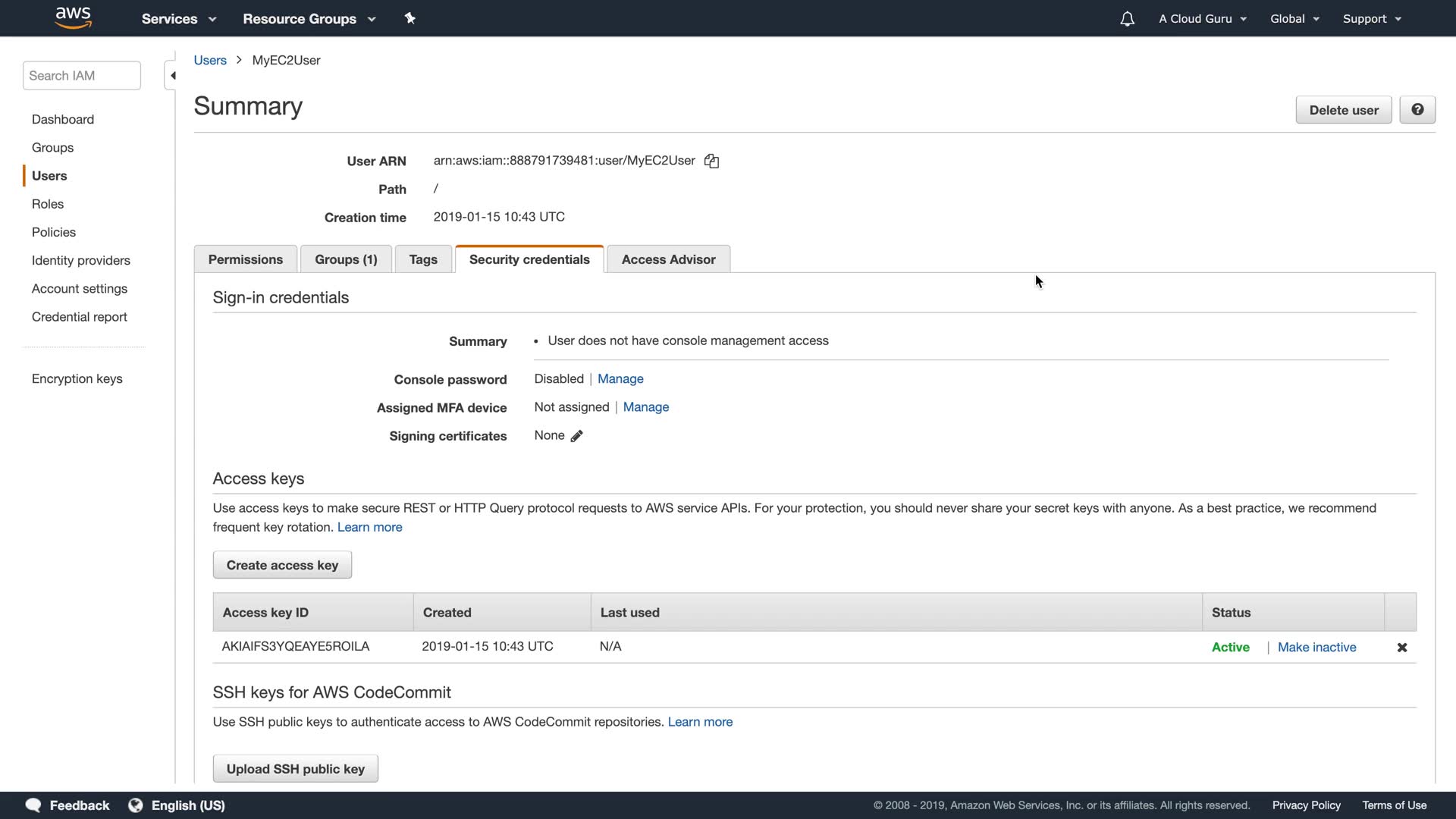This screenshot has width=1456, height=819.
Task: Expand the Global region dropdown
Action: point(1294,19)
